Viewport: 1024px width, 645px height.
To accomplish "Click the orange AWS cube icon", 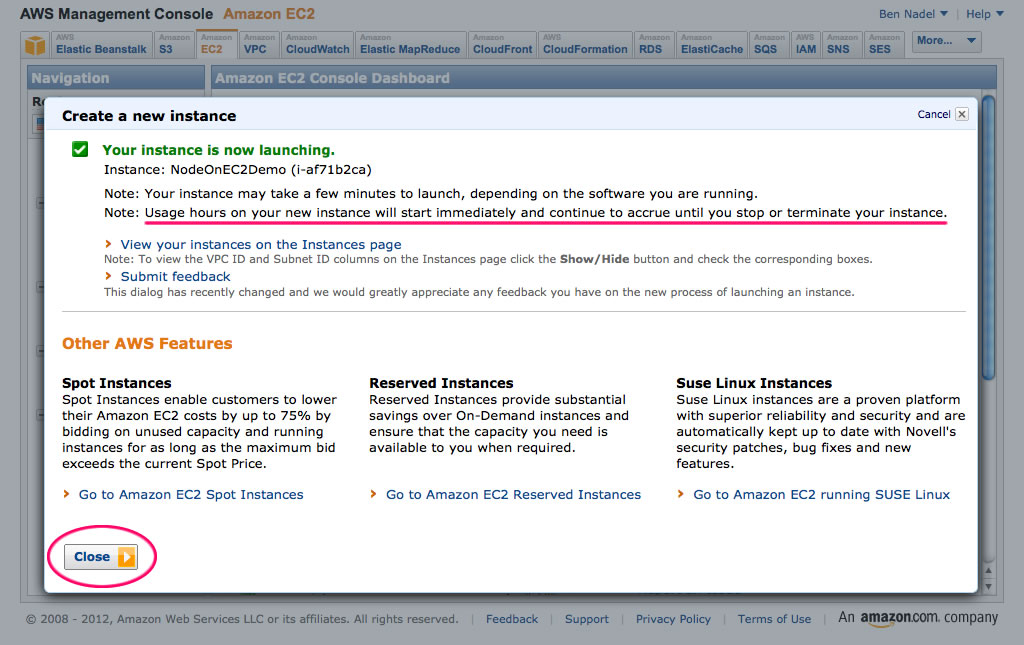I will [x=35, y=45].
